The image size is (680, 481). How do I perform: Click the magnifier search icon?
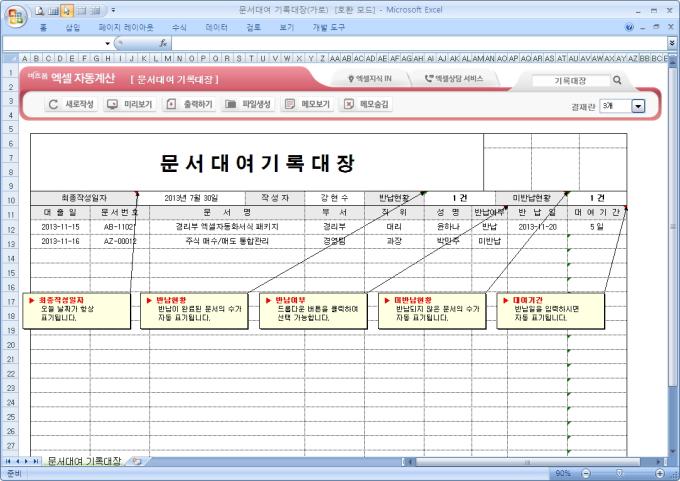(x=617, y=80)
